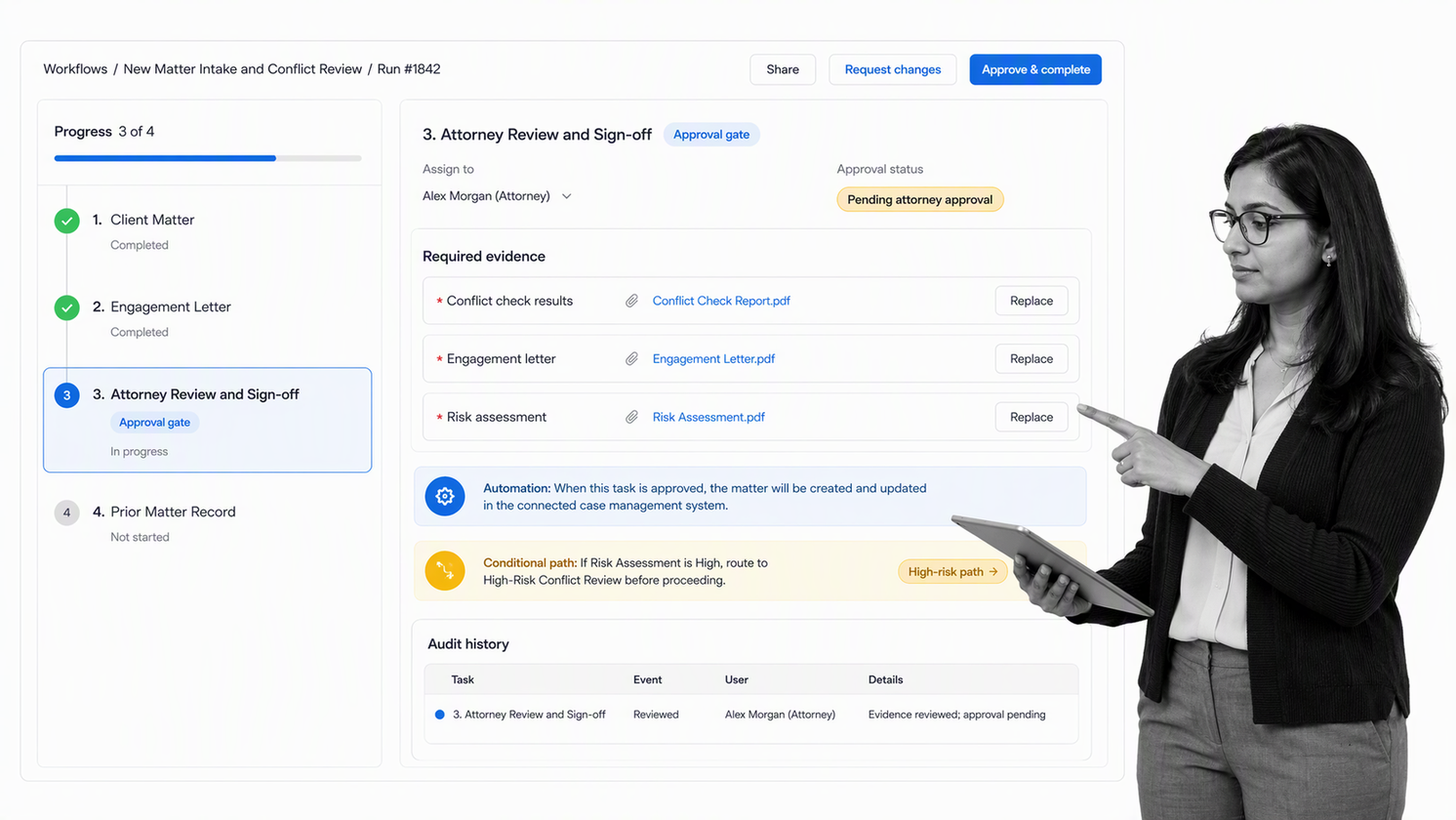
Task: Replace the Engagement Letter file
Action: coord(1031,359)
